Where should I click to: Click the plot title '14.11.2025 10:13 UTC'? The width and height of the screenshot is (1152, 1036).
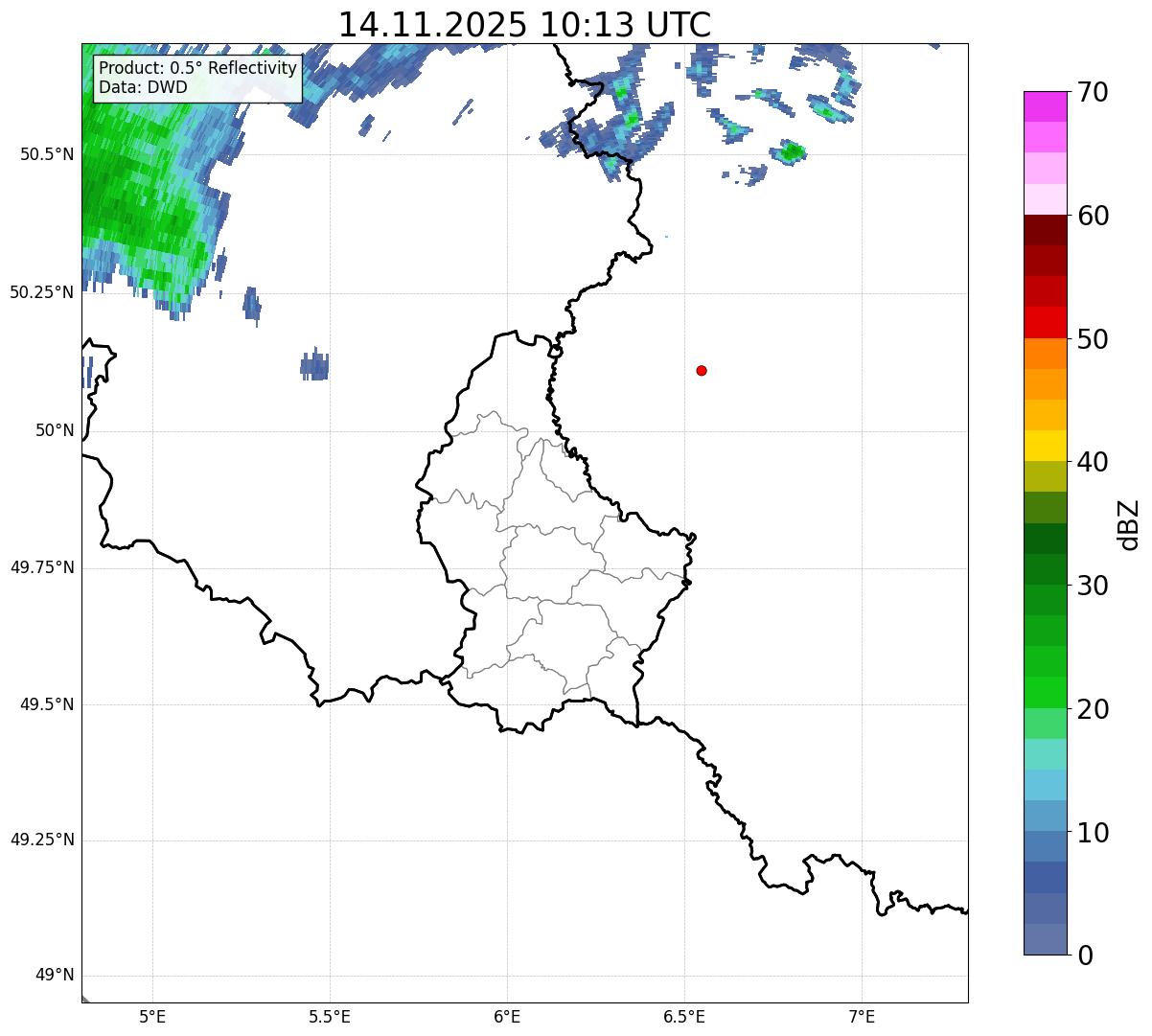pos(525,25)
